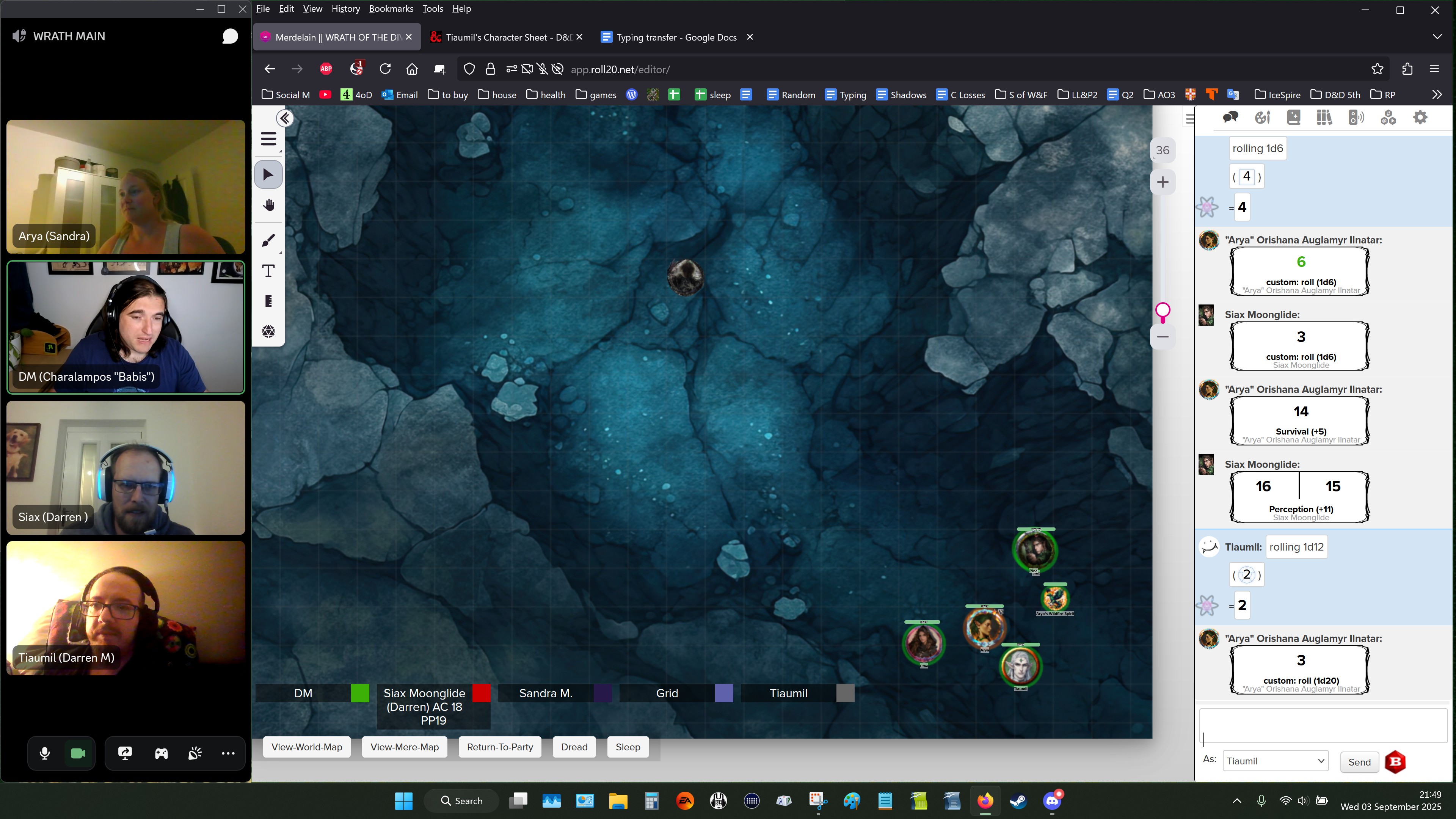Image resolution: width=1456 pixels, height=819 pixels.
Task: Click the Return-To-Party macro button
Action: pos(500,747)
